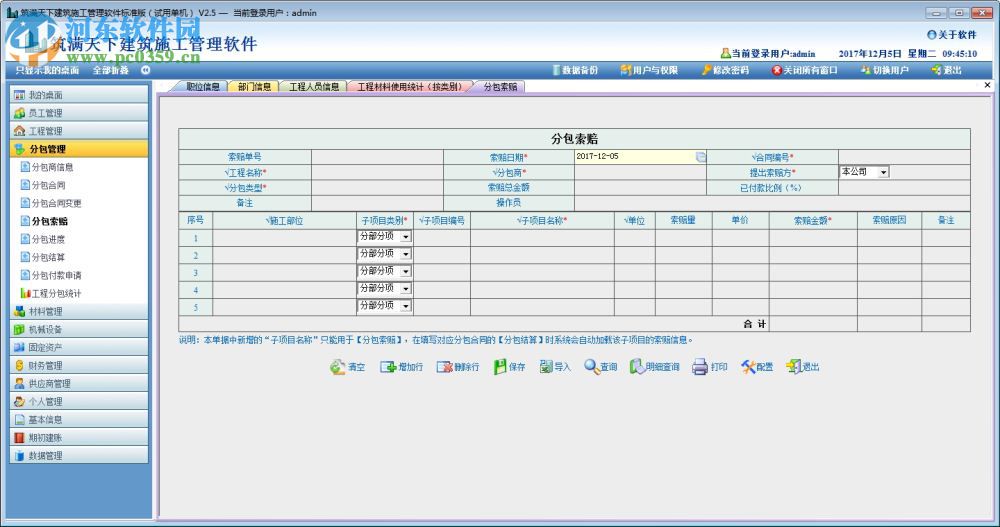Click 切换用户 switch user

pyautogui.click(x=884, y=70)
